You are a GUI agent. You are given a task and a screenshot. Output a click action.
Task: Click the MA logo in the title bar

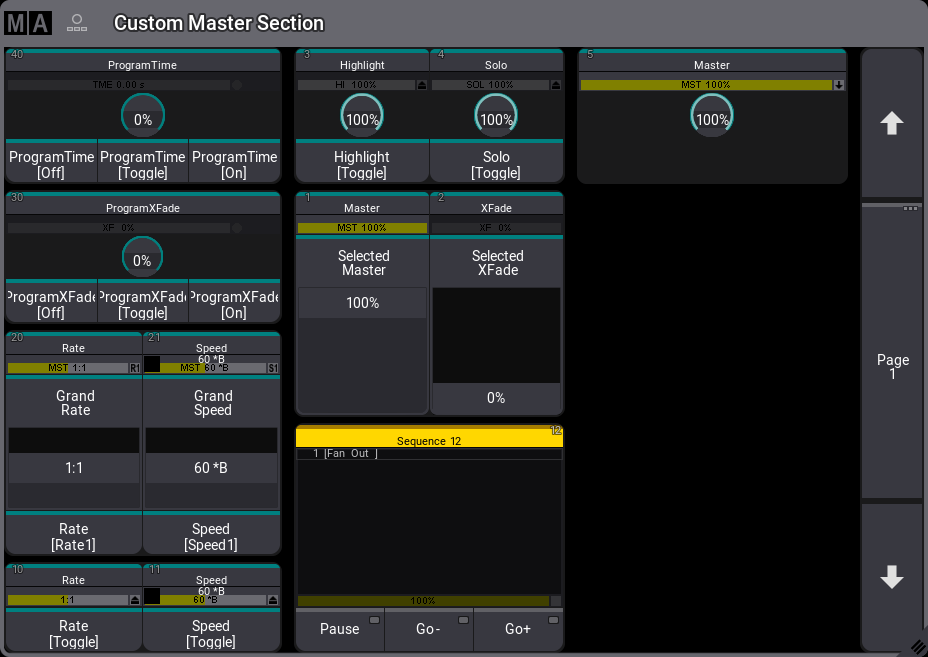pos(29,22)
